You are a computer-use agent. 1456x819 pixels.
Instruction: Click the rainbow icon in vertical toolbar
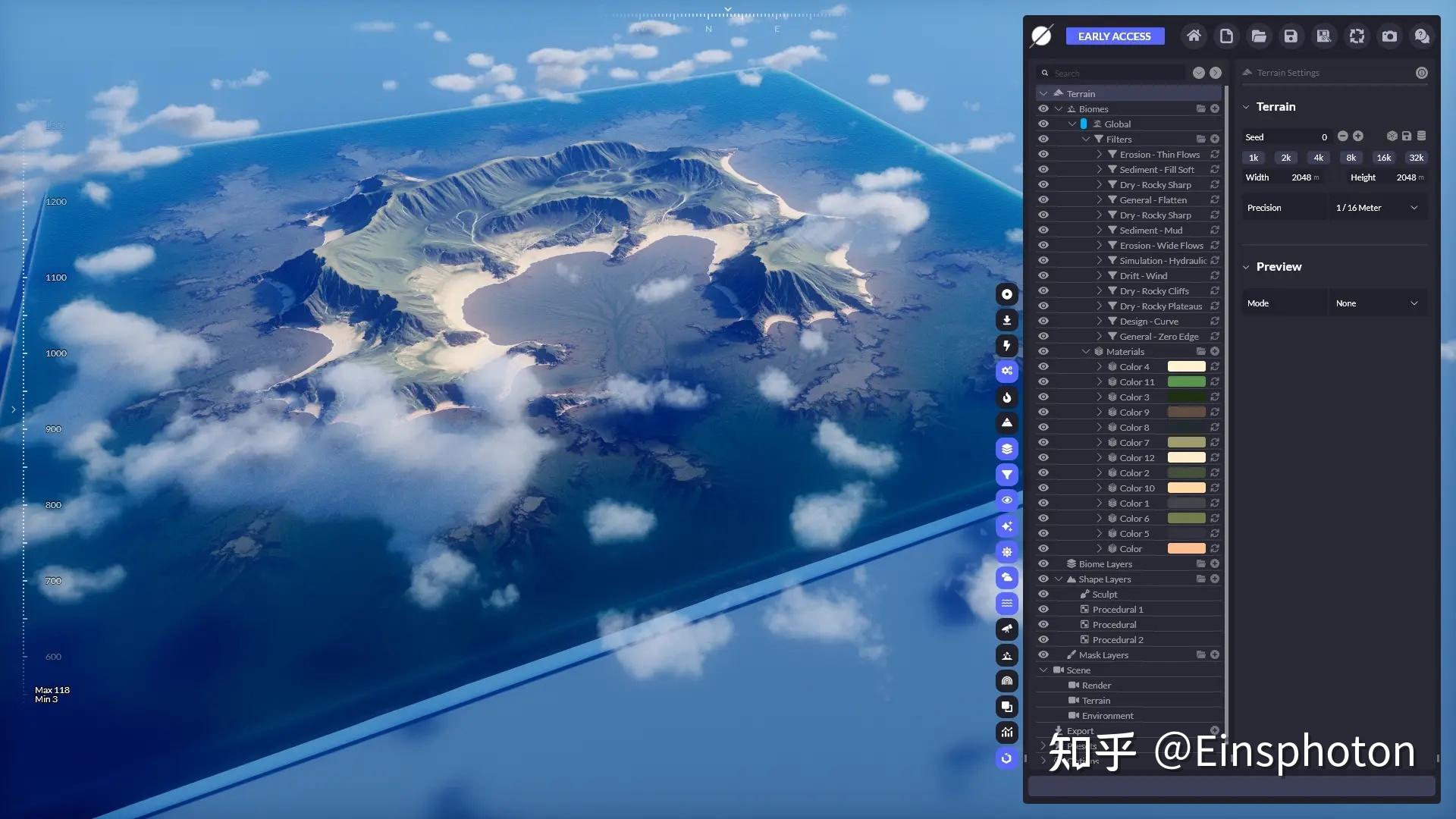[x=1007, y=681]
